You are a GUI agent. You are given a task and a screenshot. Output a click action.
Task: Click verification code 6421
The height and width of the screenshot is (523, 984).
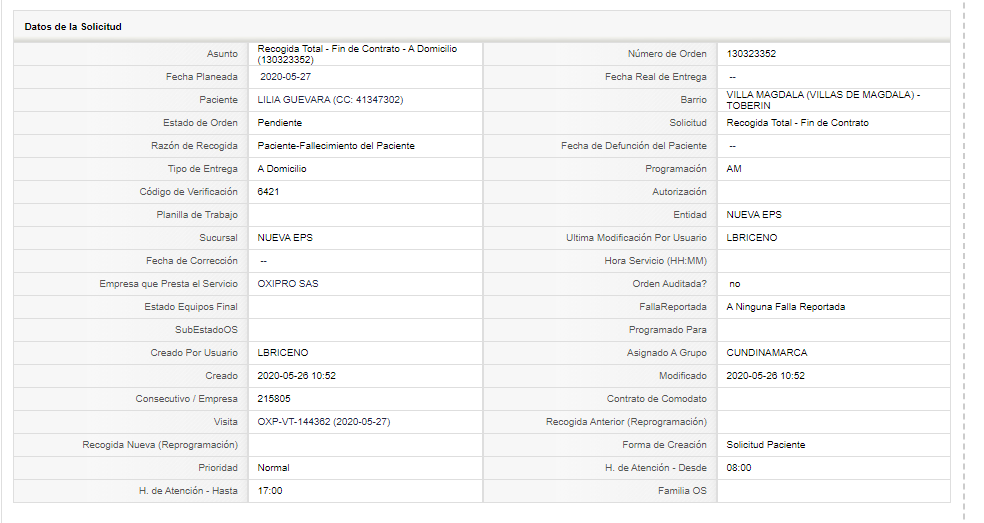[x=268, y=191]
